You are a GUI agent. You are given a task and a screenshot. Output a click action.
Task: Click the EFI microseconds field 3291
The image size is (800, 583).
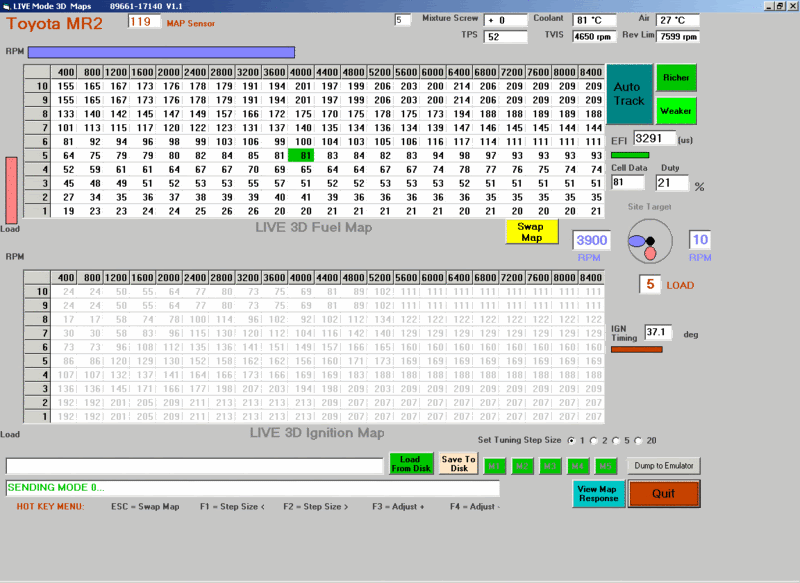click(x=655, y=139)
